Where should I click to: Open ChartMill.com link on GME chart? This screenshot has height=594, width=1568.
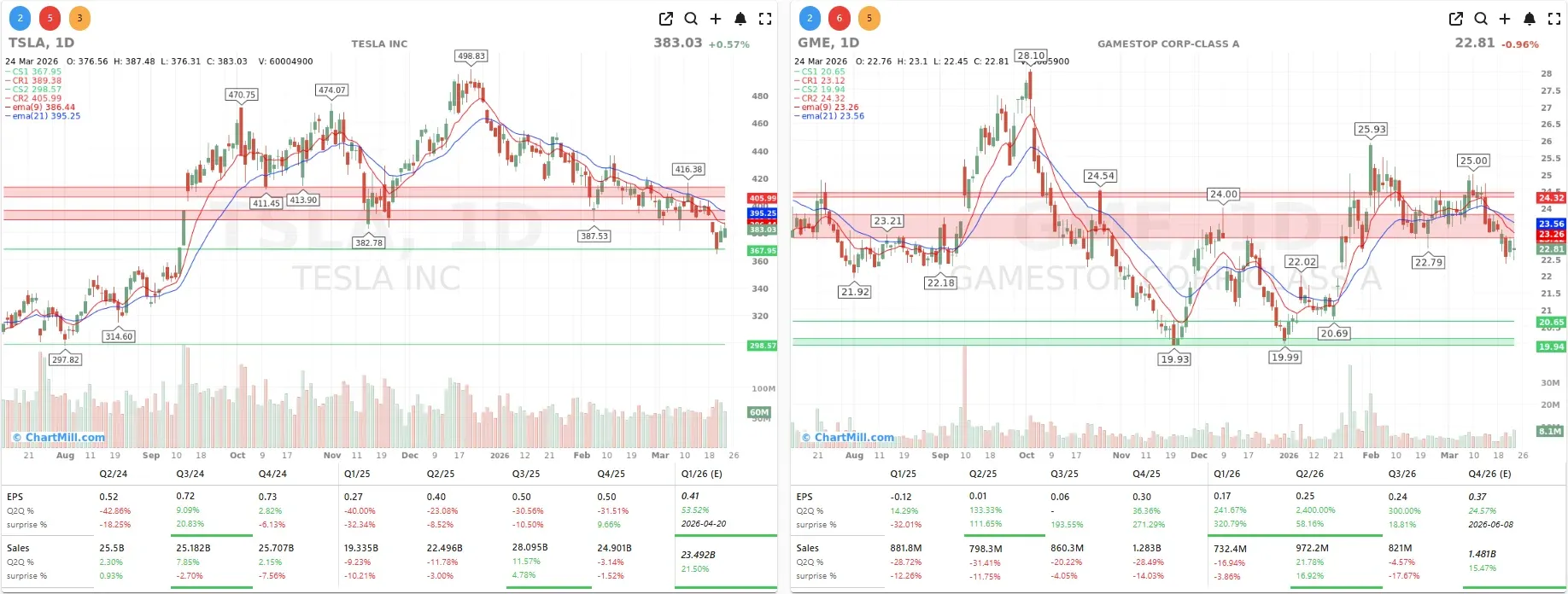[848, 437]
